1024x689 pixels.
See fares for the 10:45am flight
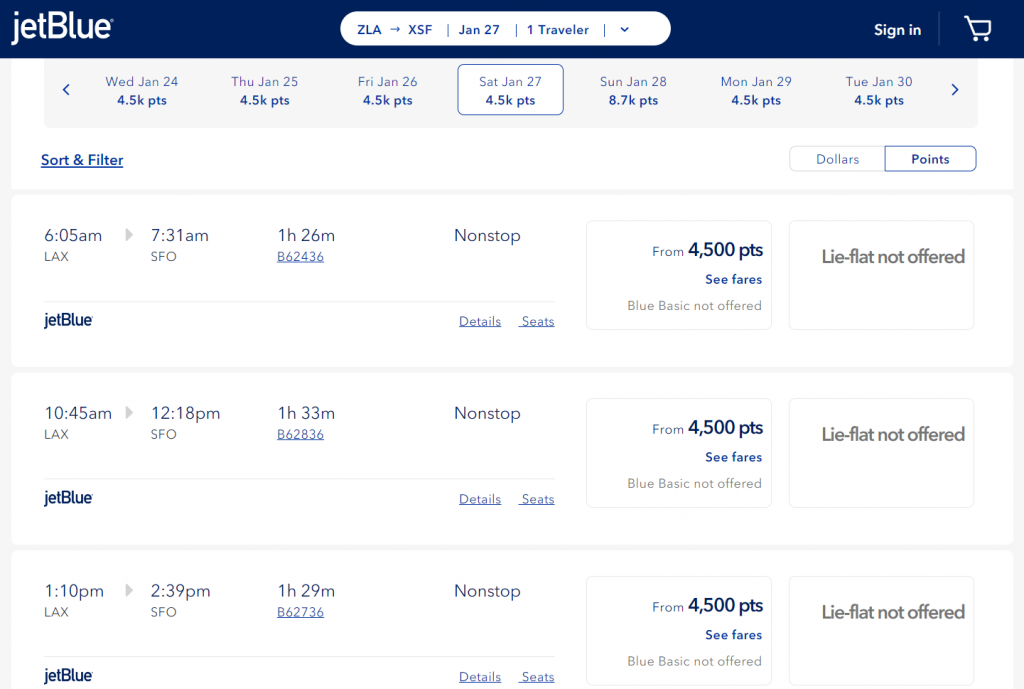pyautogui.click(x=733, y=457)
